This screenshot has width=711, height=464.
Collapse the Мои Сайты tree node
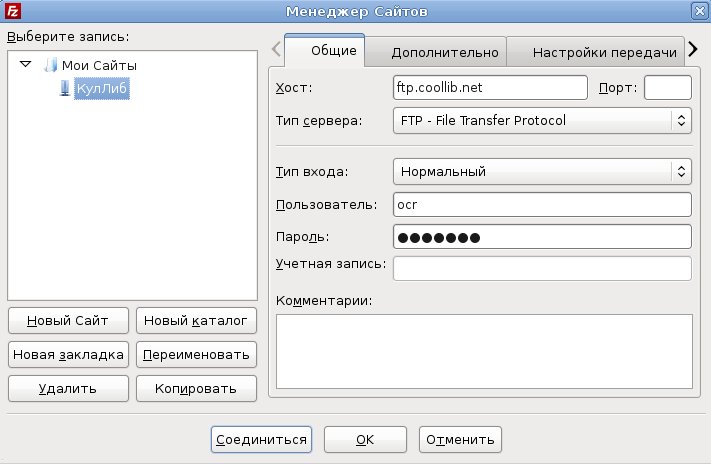pyautogui.click(x=26, y=65)
